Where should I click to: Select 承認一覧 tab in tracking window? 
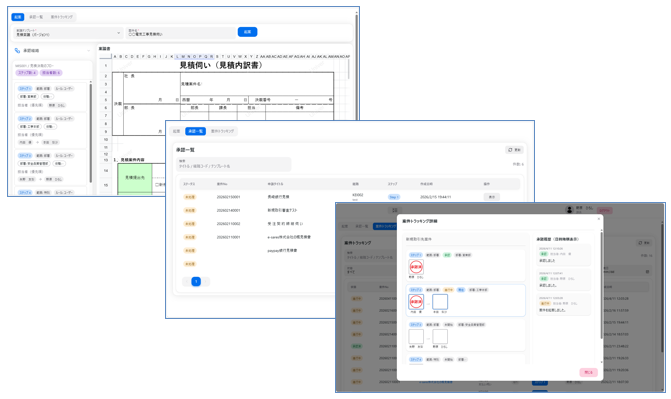[362, 226]
